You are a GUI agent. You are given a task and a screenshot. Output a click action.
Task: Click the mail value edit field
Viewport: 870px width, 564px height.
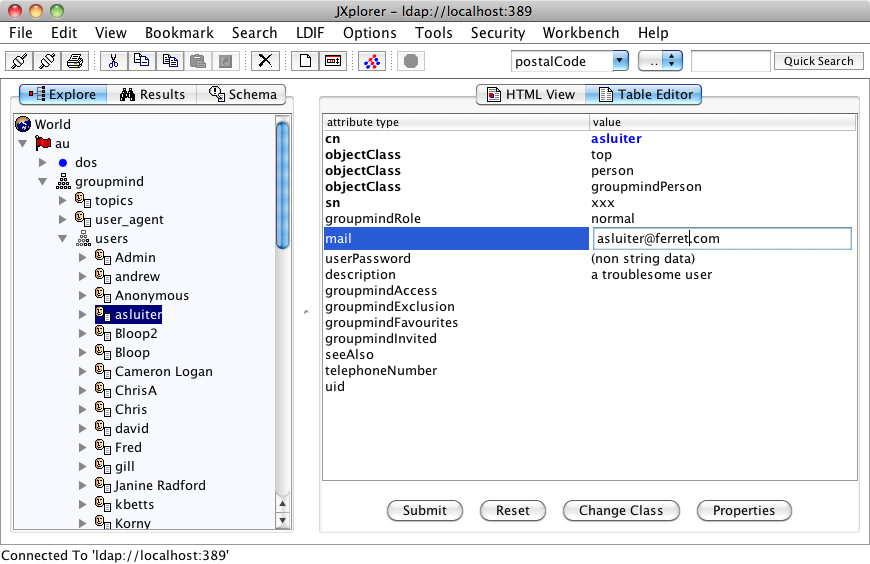click(x=722, y=238)
